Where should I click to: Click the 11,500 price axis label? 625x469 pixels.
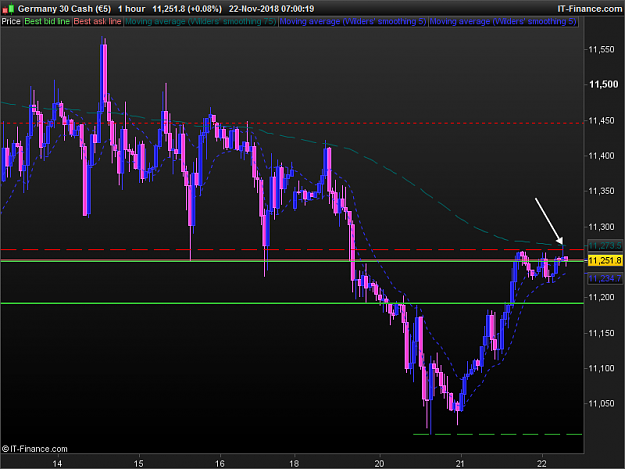coord(603,84)
